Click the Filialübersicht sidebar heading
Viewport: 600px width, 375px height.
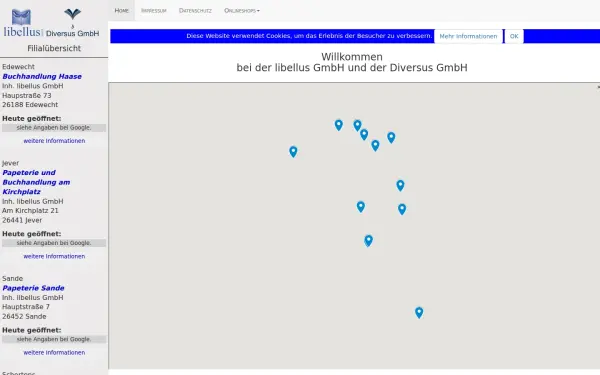(x=54, y=48)
